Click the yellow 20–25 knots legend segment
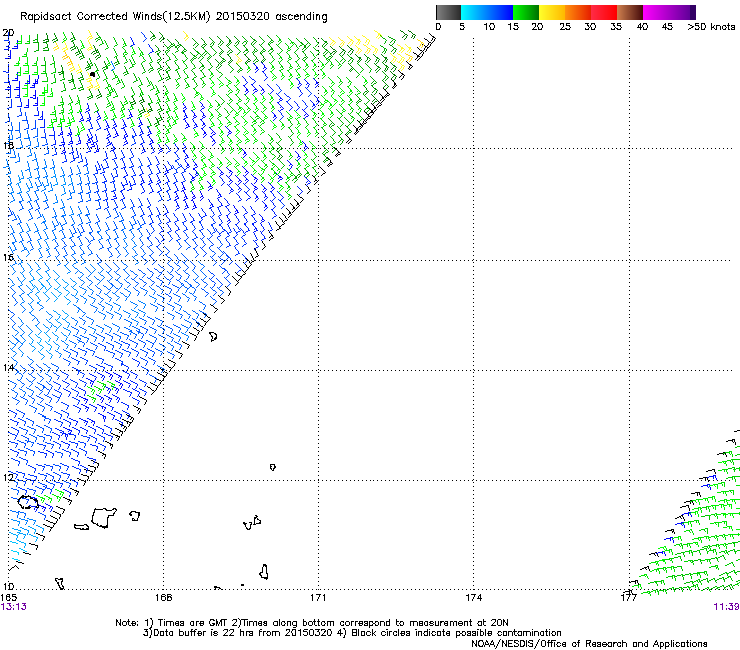 [551, 12]
